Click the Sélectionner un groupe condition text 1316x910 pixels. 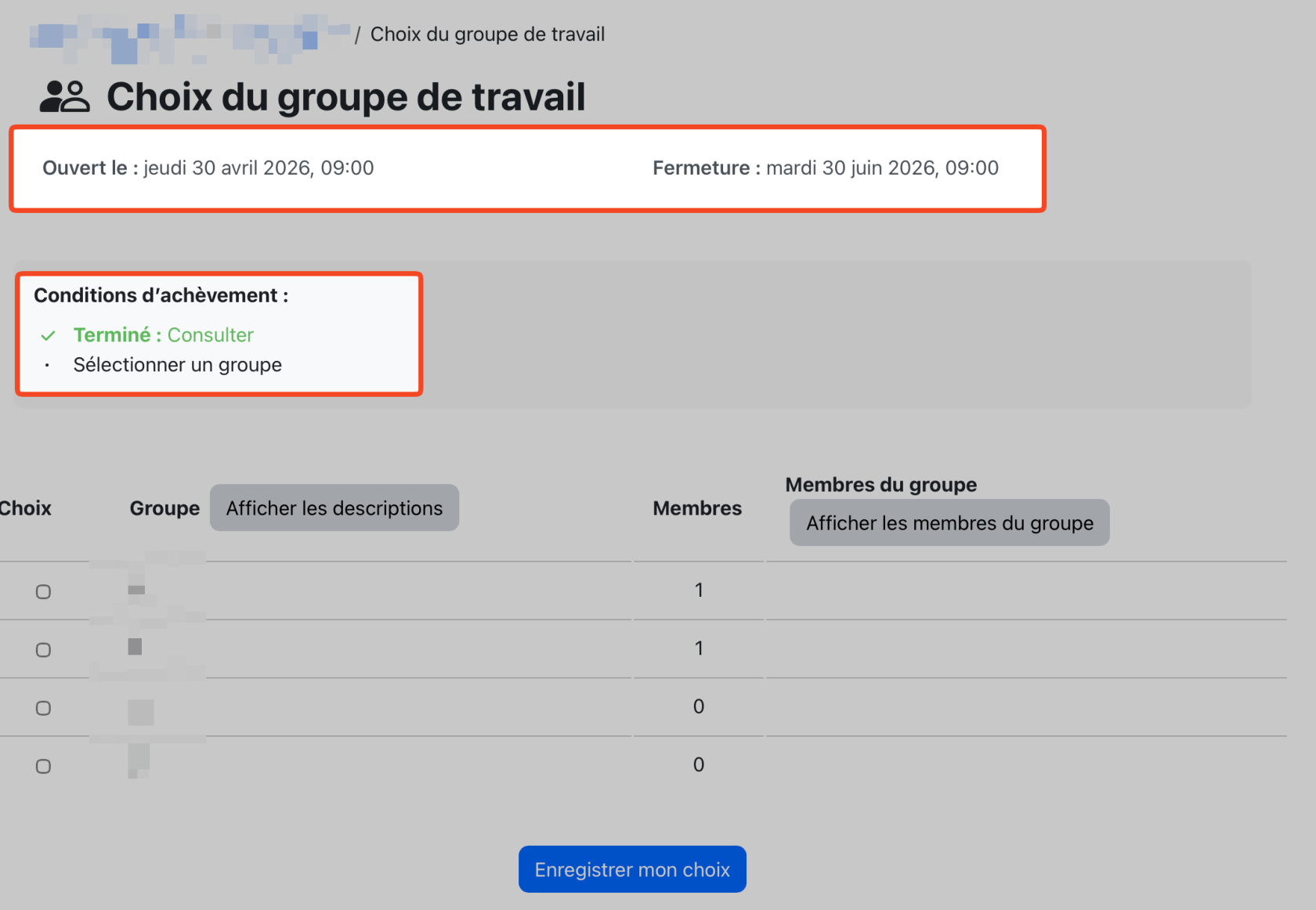(177, 365)
